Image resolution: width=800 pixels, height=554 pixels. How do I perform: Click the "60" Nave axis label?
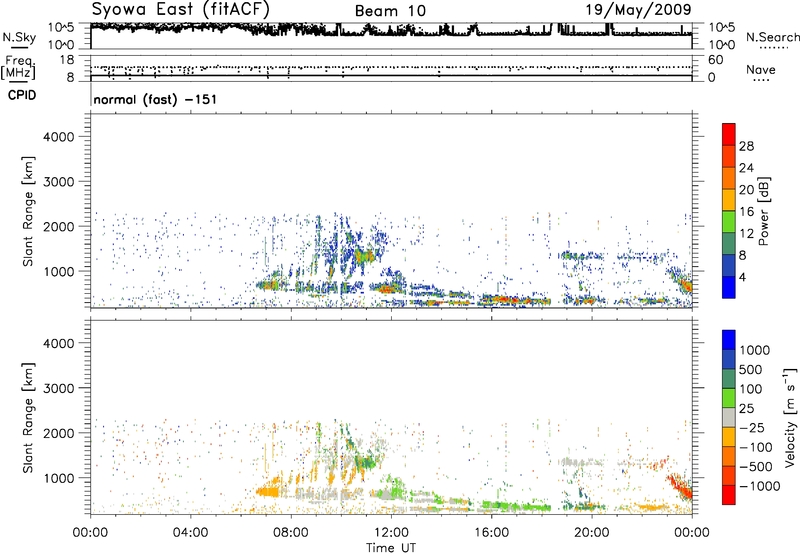(715, 60)
